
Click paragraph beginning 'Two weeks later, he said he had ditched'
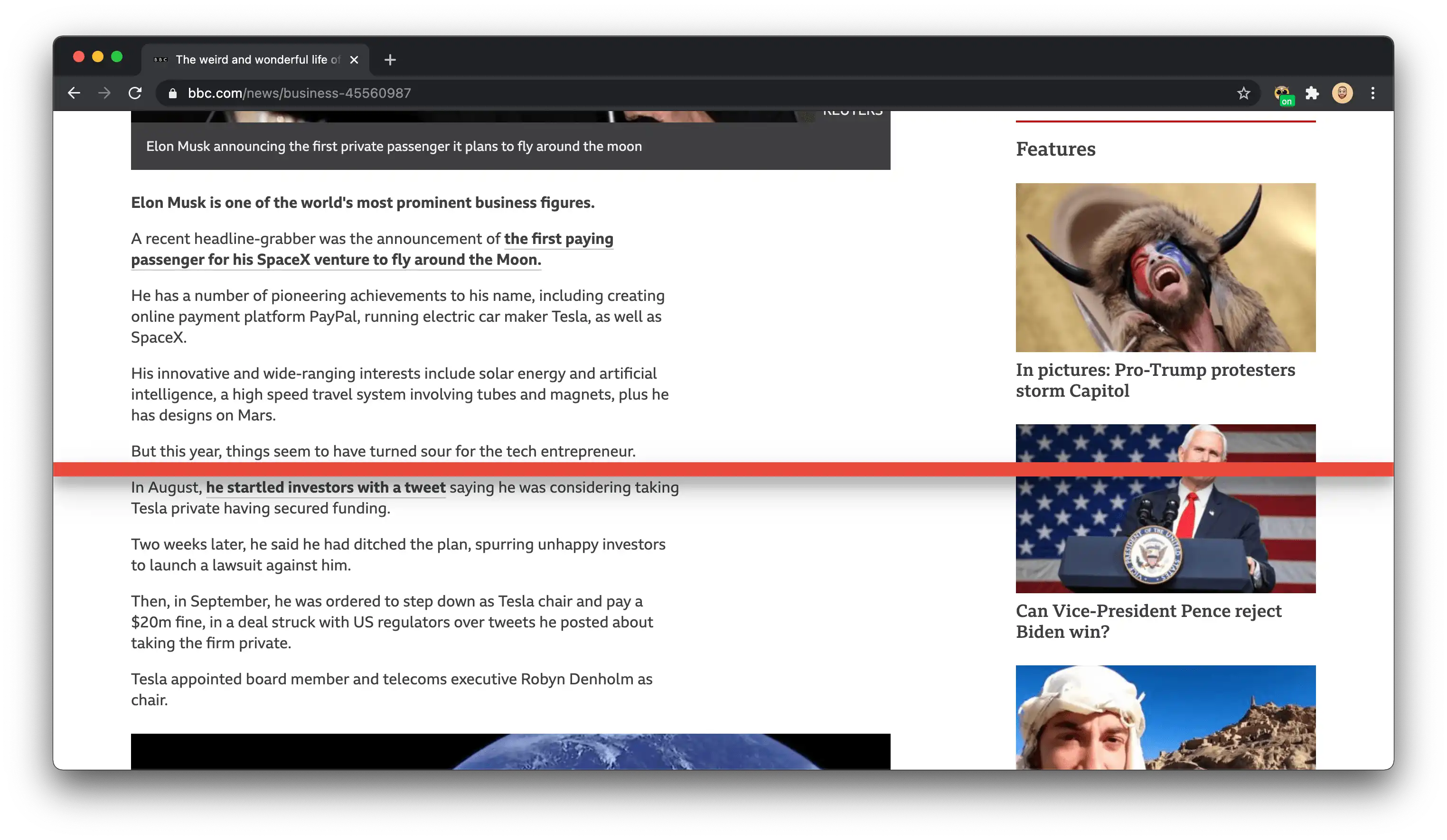(x=398, y=555)
